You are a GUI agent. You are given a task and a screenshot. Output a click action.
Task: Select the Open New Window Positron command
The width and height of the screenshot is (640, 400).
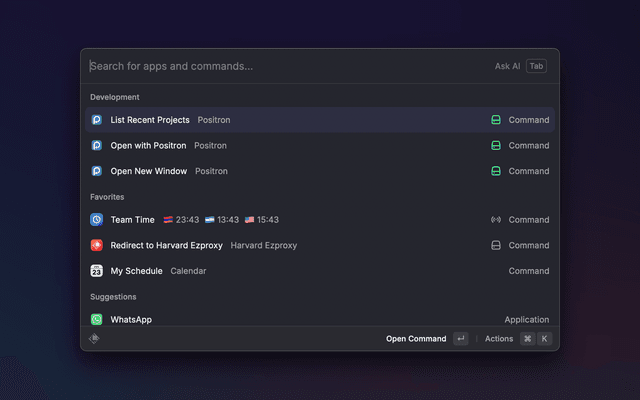click(149, 171)
